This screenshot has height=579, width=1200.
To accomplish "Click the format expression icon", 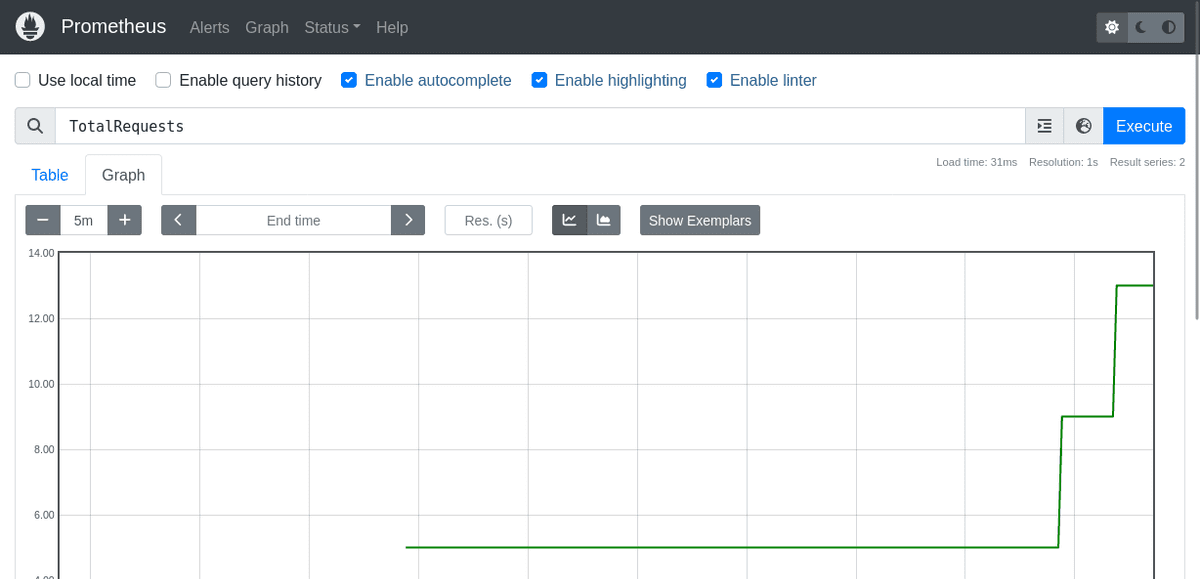I will (x=1044, y=126).
